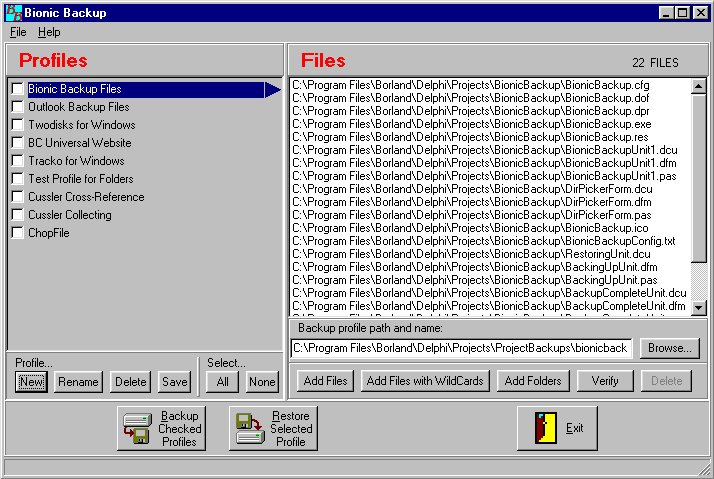Click the backup profile path text field

click(462, 348)
